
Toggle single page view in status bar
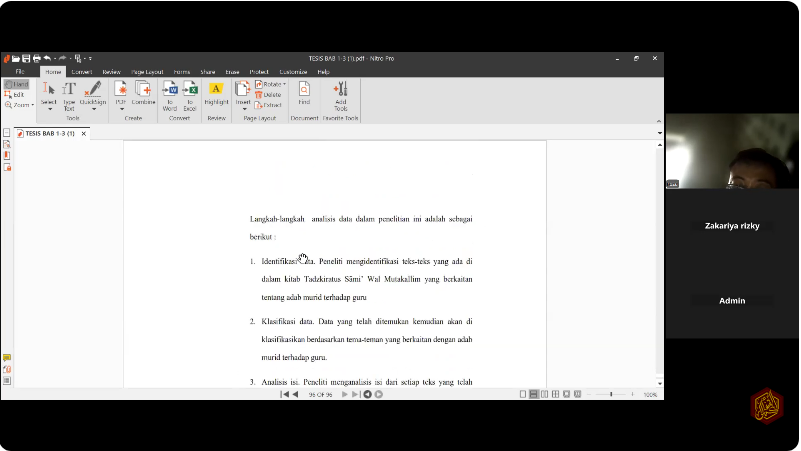click(523, 394)
